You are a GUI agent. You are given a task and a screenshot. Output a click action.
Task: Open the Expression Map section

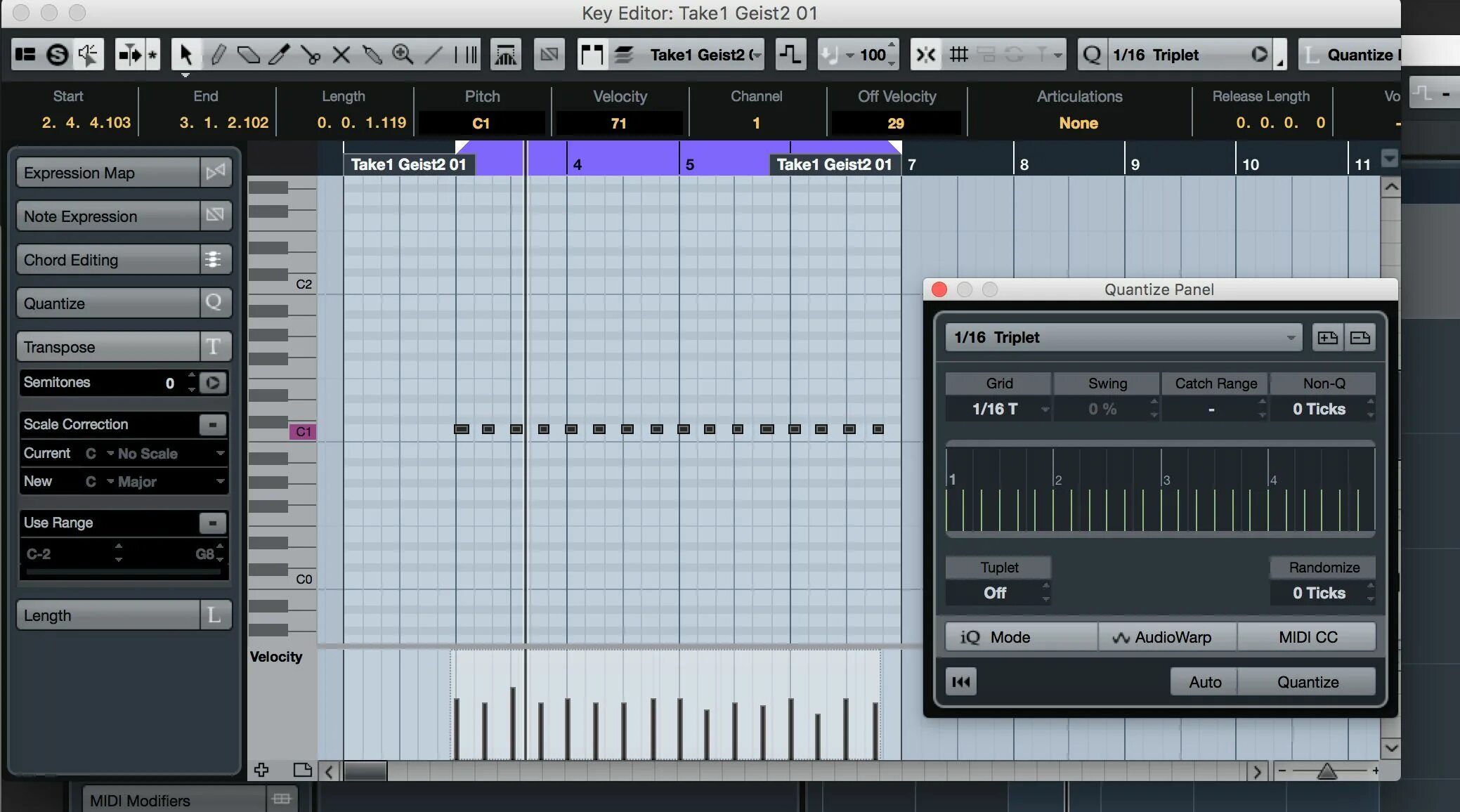coord(124,173)
